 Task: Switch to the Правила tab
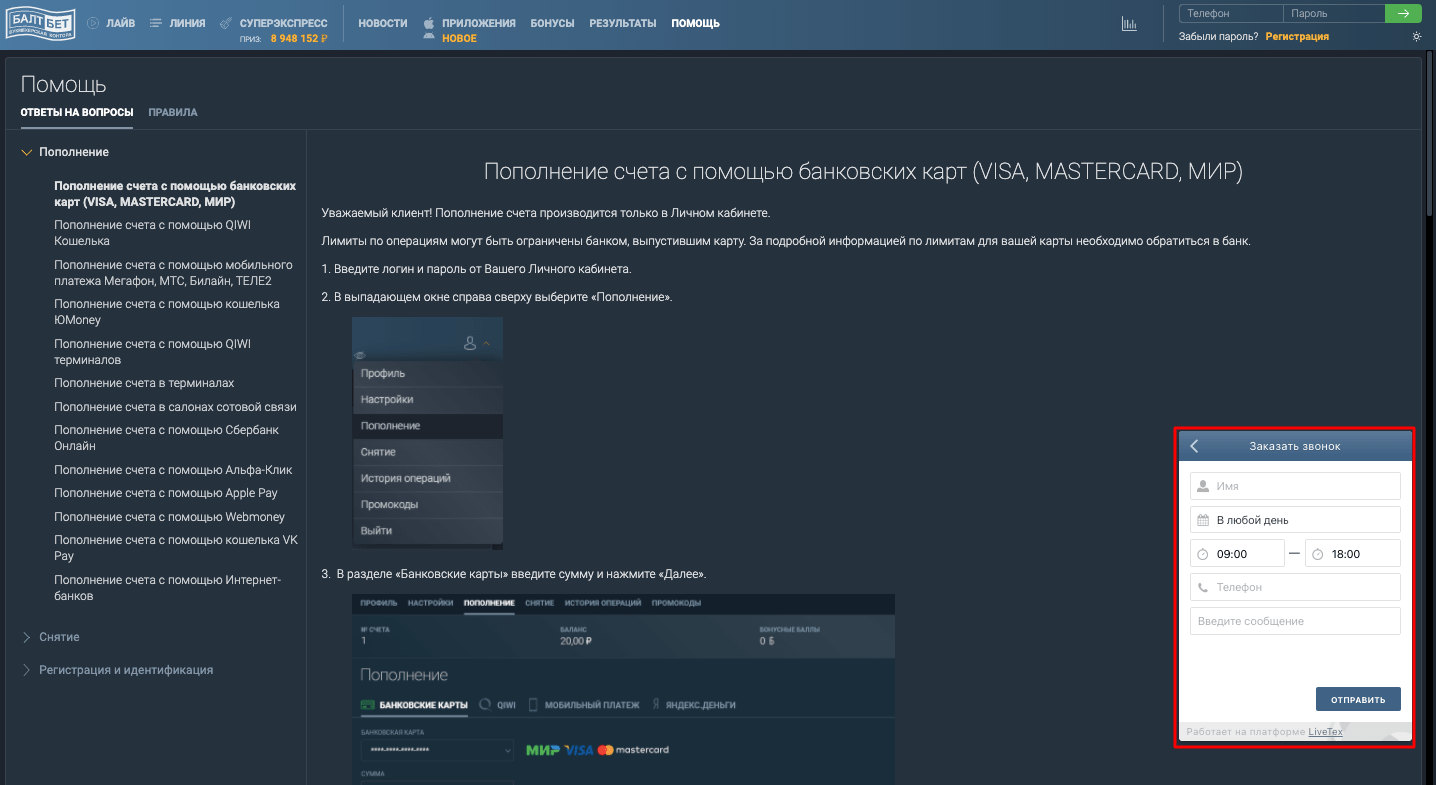coord(173,112)
